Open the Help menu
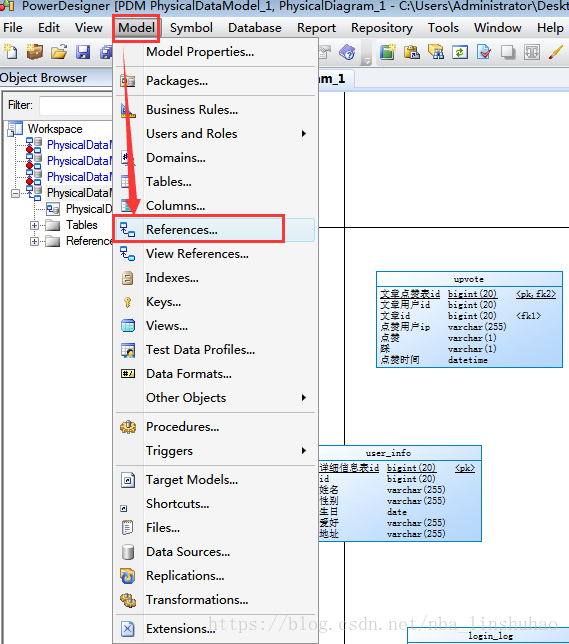The width and height of the screenshot is (569, 644). pos(551,28)
